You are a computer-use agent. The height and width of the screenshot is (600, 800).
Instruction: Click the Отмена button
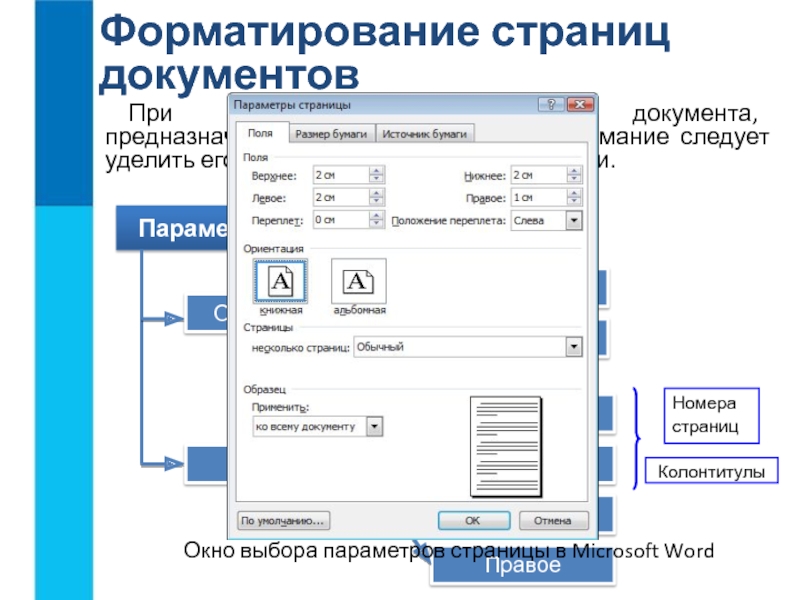click(553, 521)
